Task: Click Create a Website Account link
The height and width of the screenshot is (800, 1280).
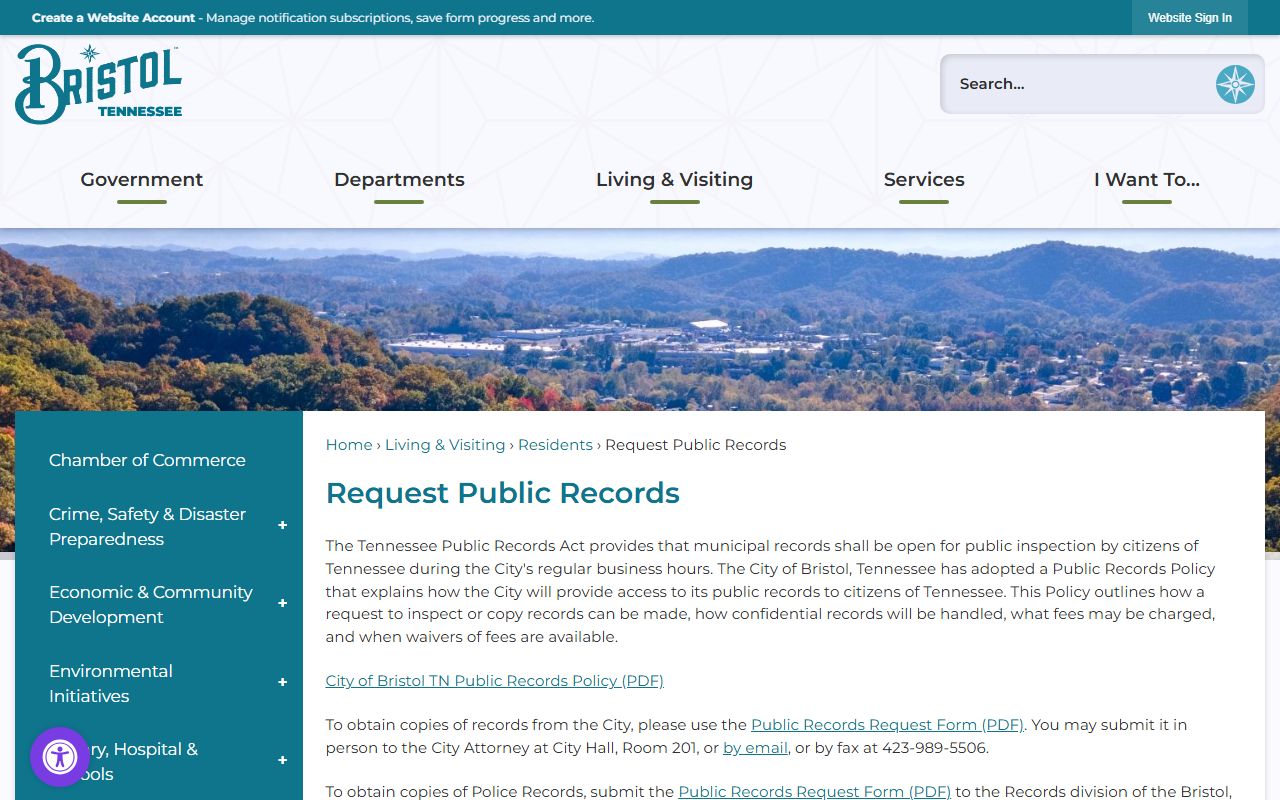Action: [113, 18]
